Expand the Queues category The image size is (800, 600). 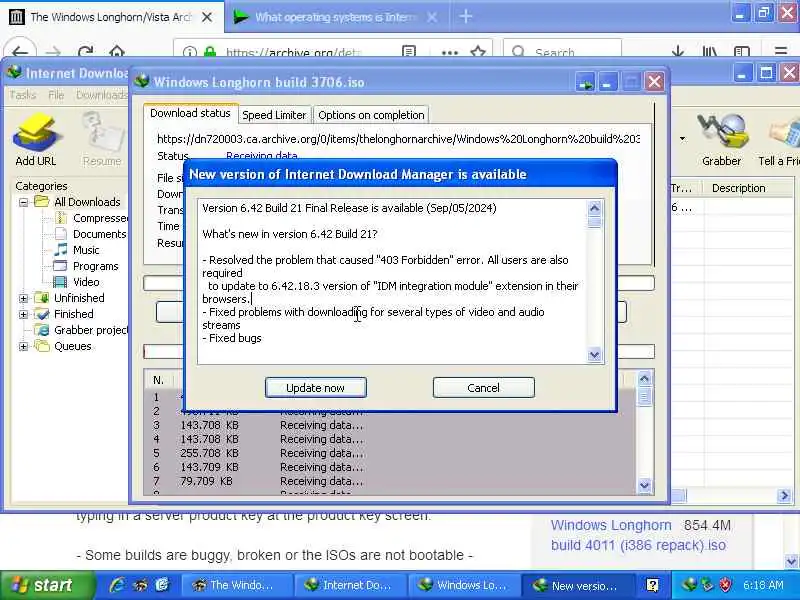tap(23, 346)
